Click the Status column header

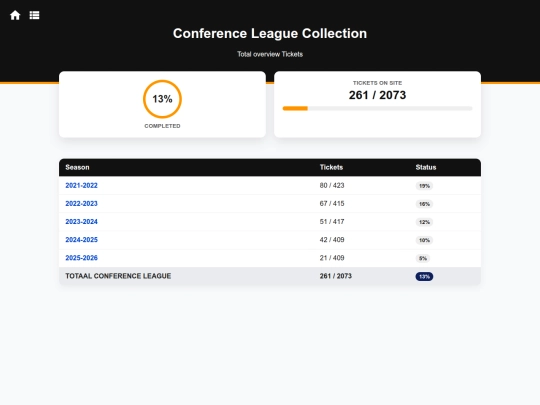pyautogui.click(x=426, y=167)
